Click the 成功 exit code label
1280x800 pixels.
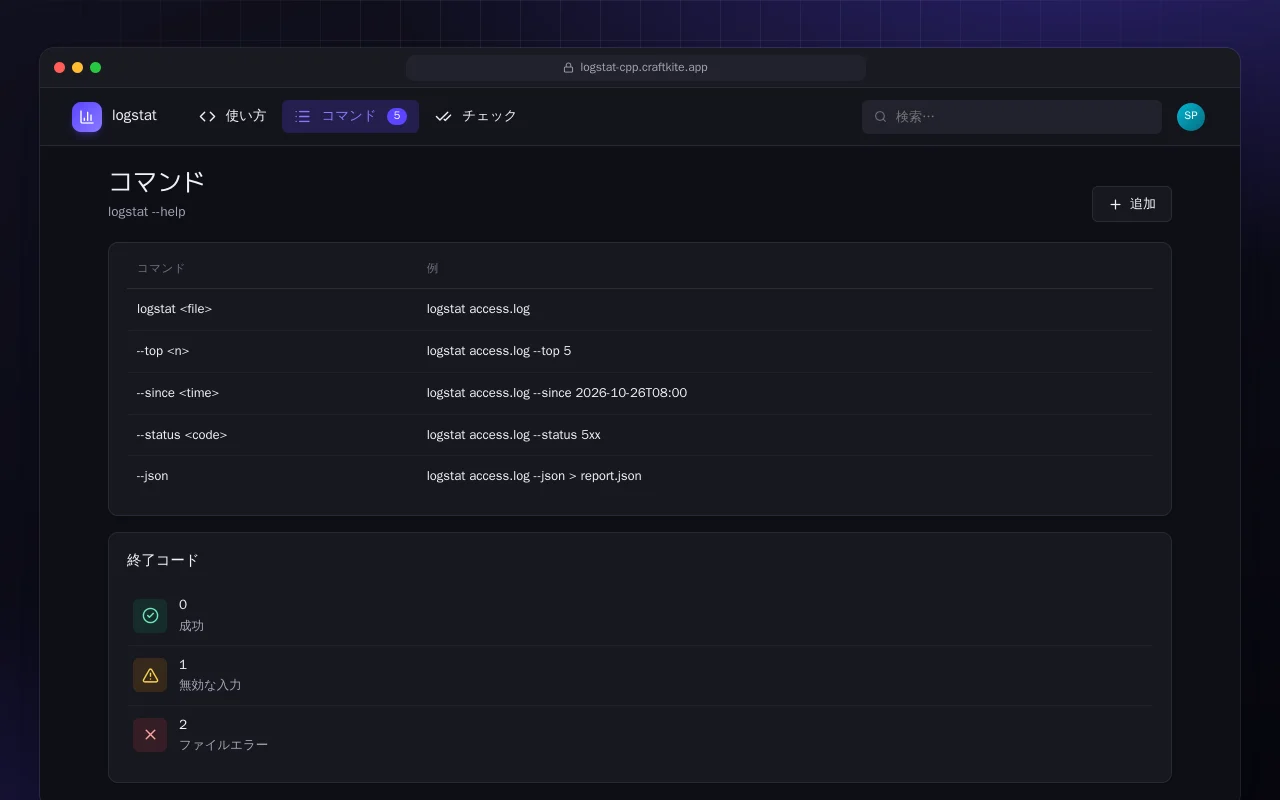[191, 626]
